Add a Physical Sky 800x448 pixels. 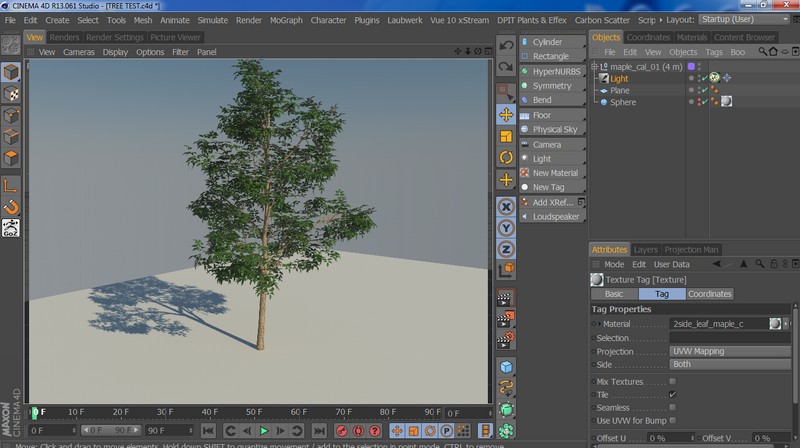(x=552, y=129)
